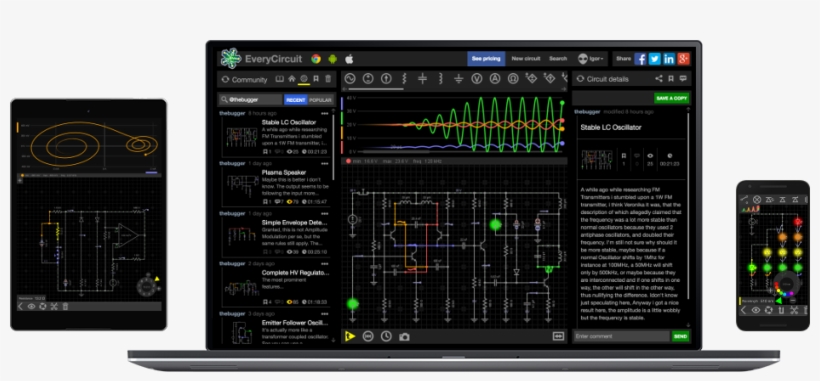Select the current source component
The height and width of the screenshot is (381, 820).
pos(386,79)
